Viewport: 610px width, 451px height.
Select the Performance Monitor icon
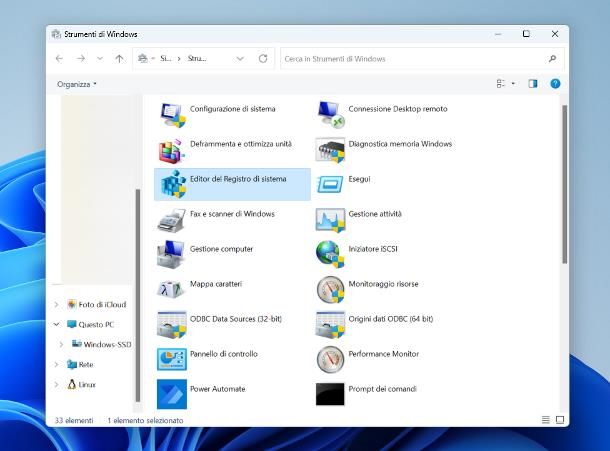pos(330,359)
